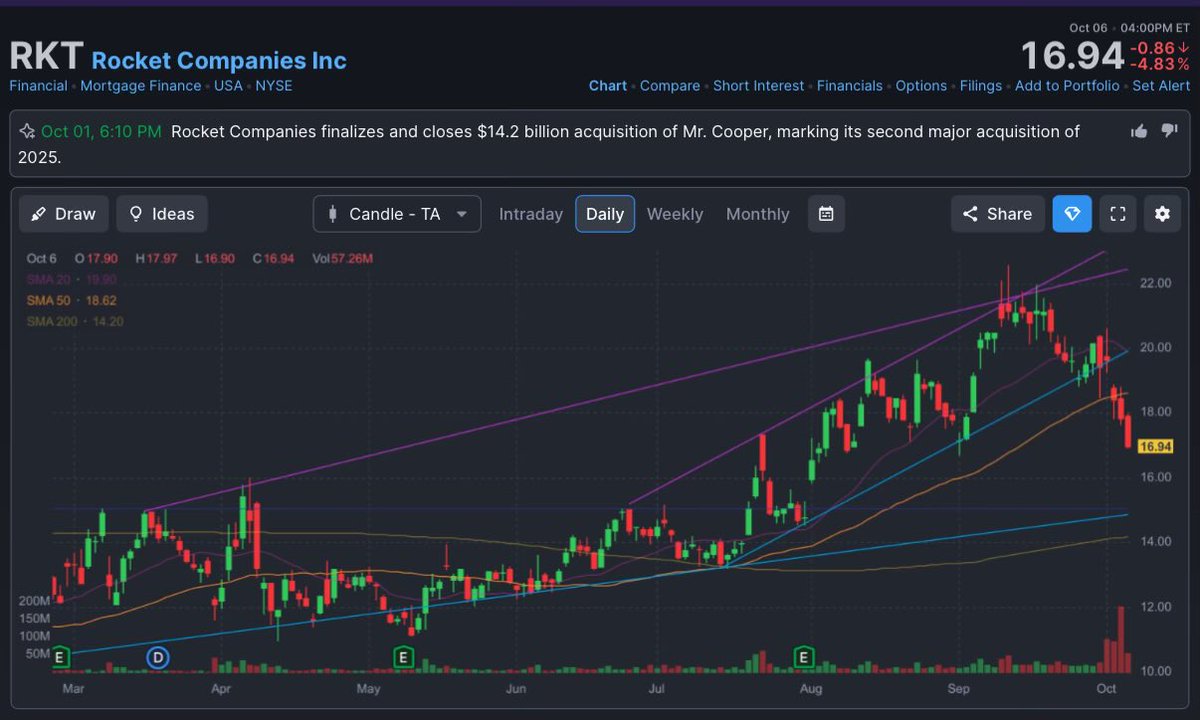The image size is (1200, 720).
Task: Click the thumbs down icon on news
Action: (x=1169, y=132)
